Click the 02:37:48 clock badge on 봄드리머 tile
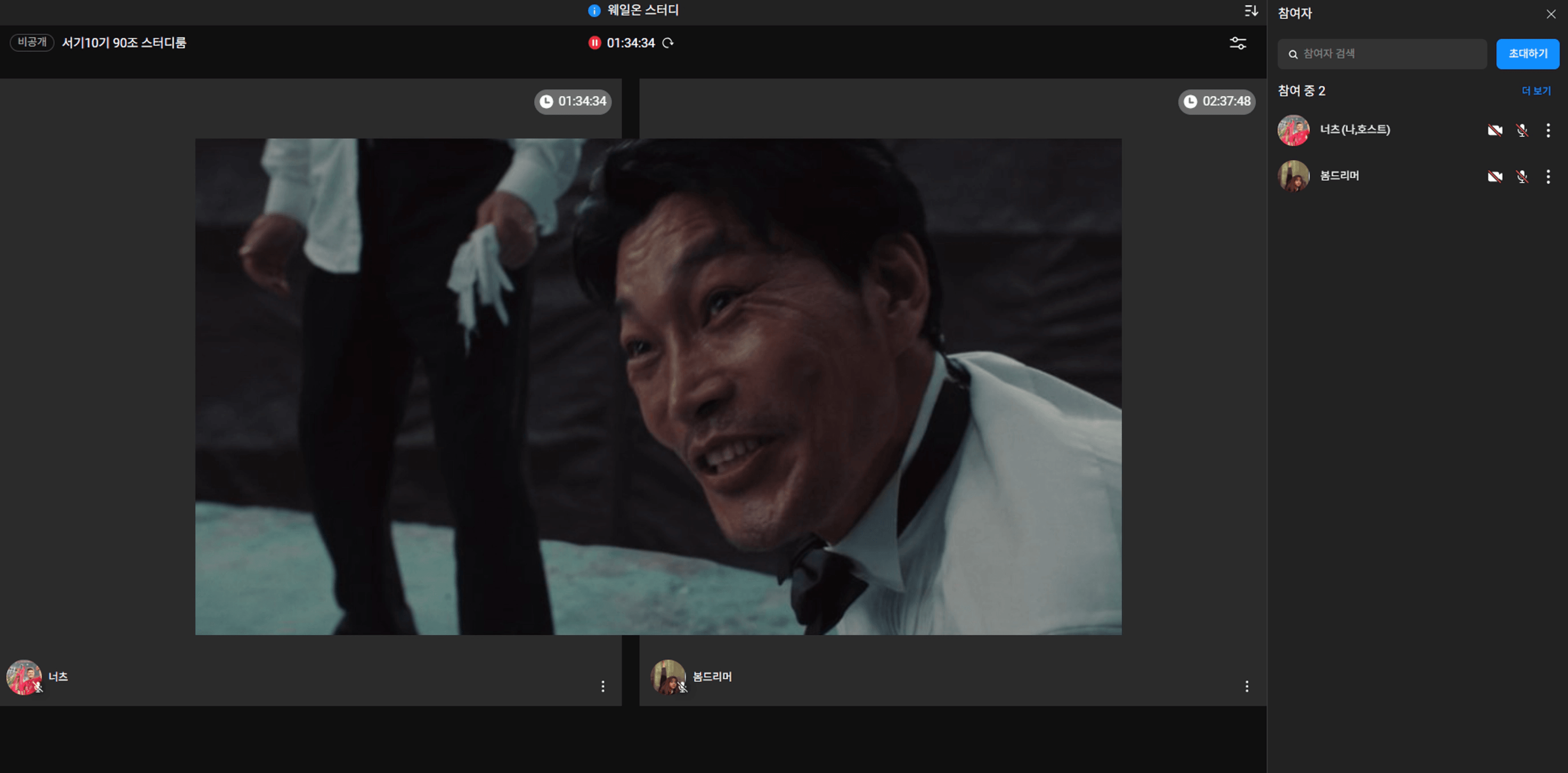The image size is (1568, 773). 1217,102
